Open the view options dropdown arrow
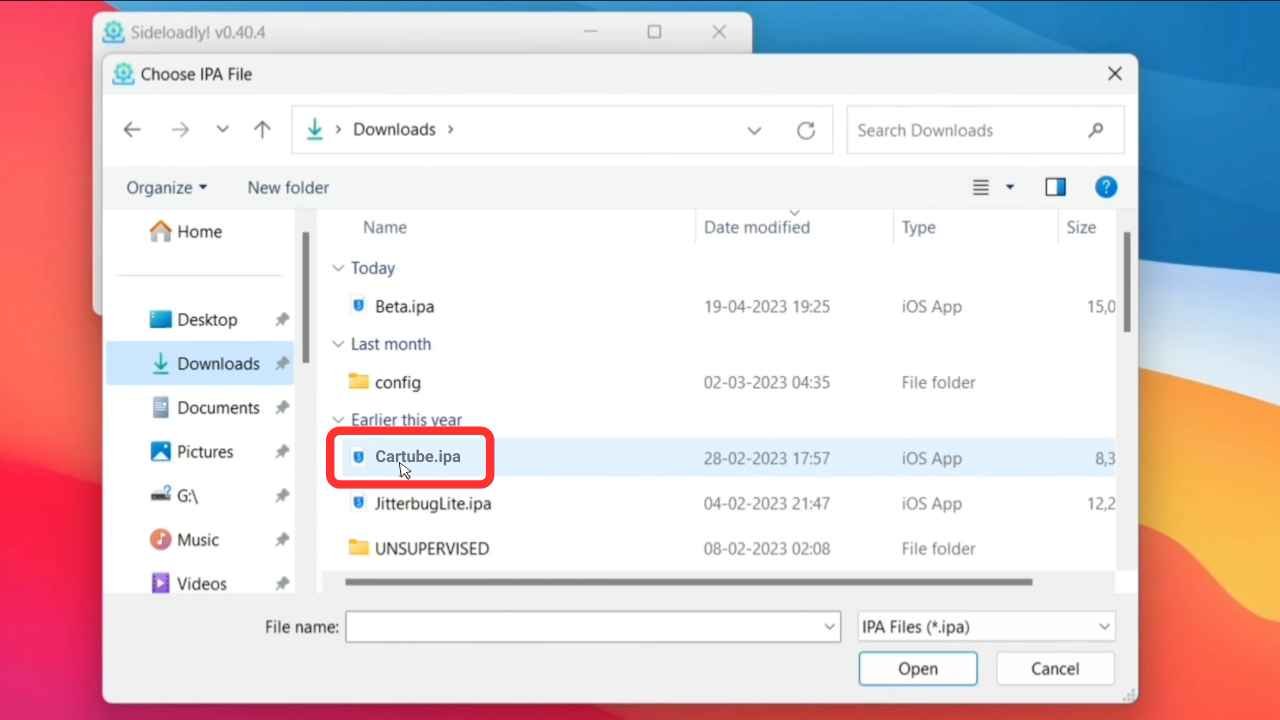This screenshot has width=1280, height=720. 1010,187
